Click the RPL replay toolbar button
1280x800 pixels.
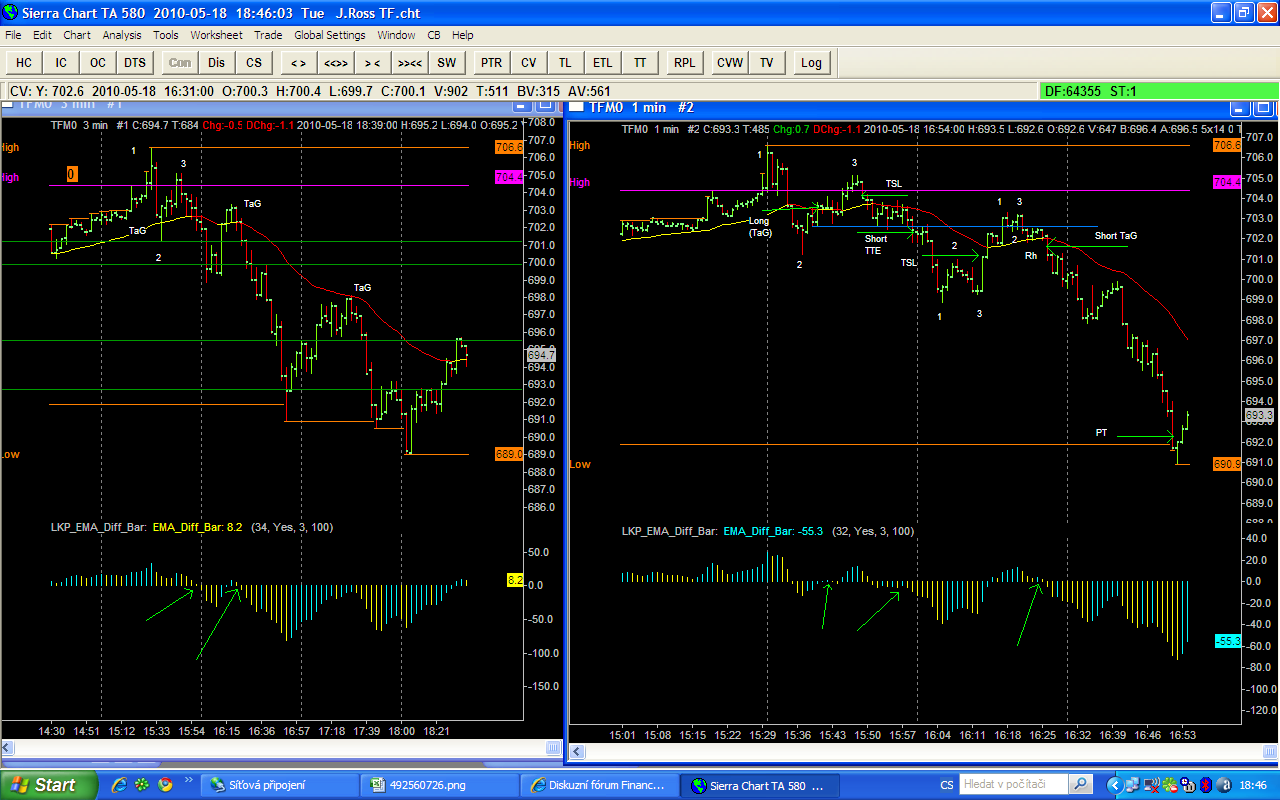684,63
